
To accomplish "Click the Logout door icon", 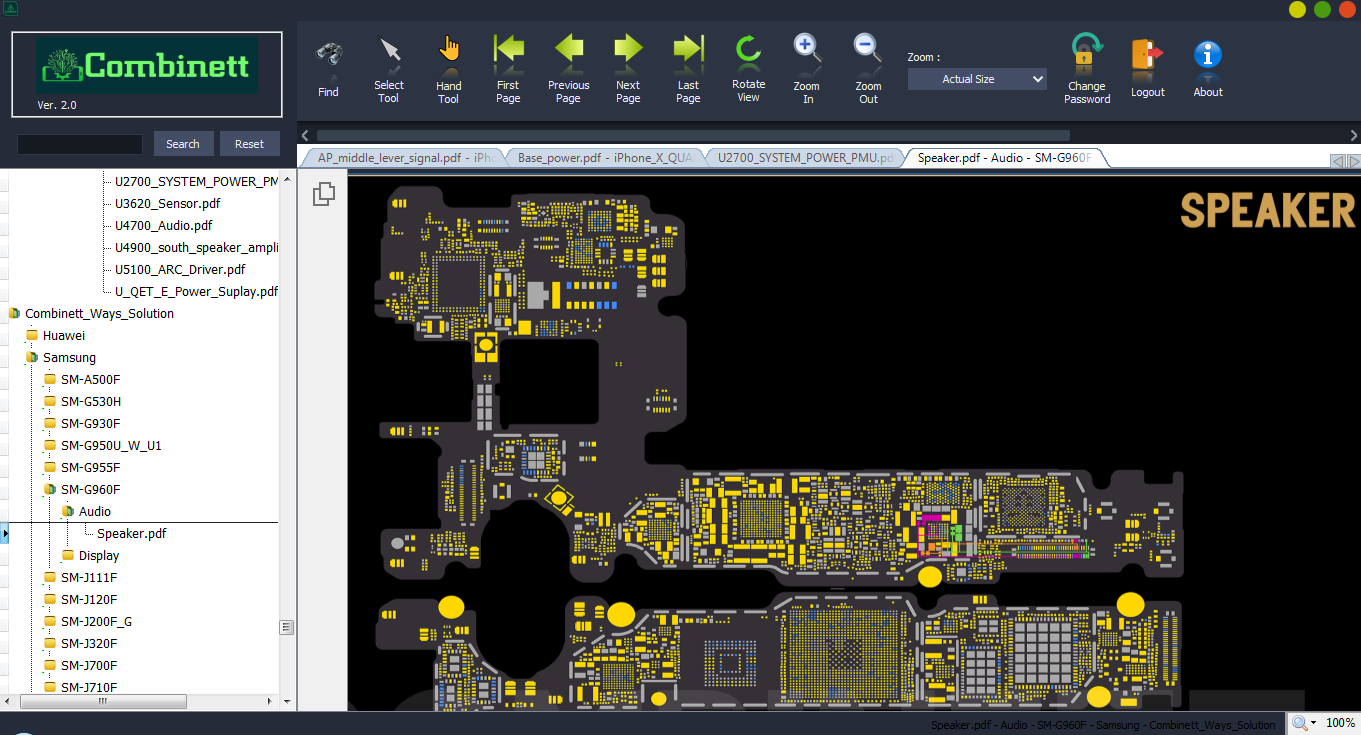I will click(1148, 55).
